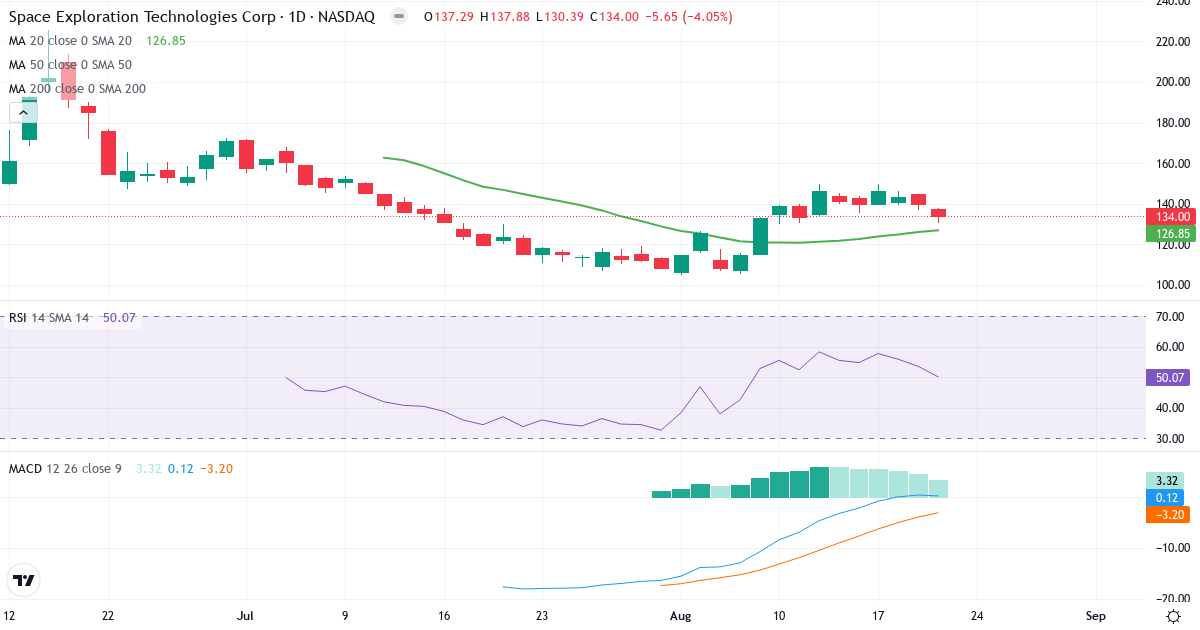The height and width of the screenshot is (630, 1200).
Task: Click the Sep label on time axis
Action: tap(1096, 616)
